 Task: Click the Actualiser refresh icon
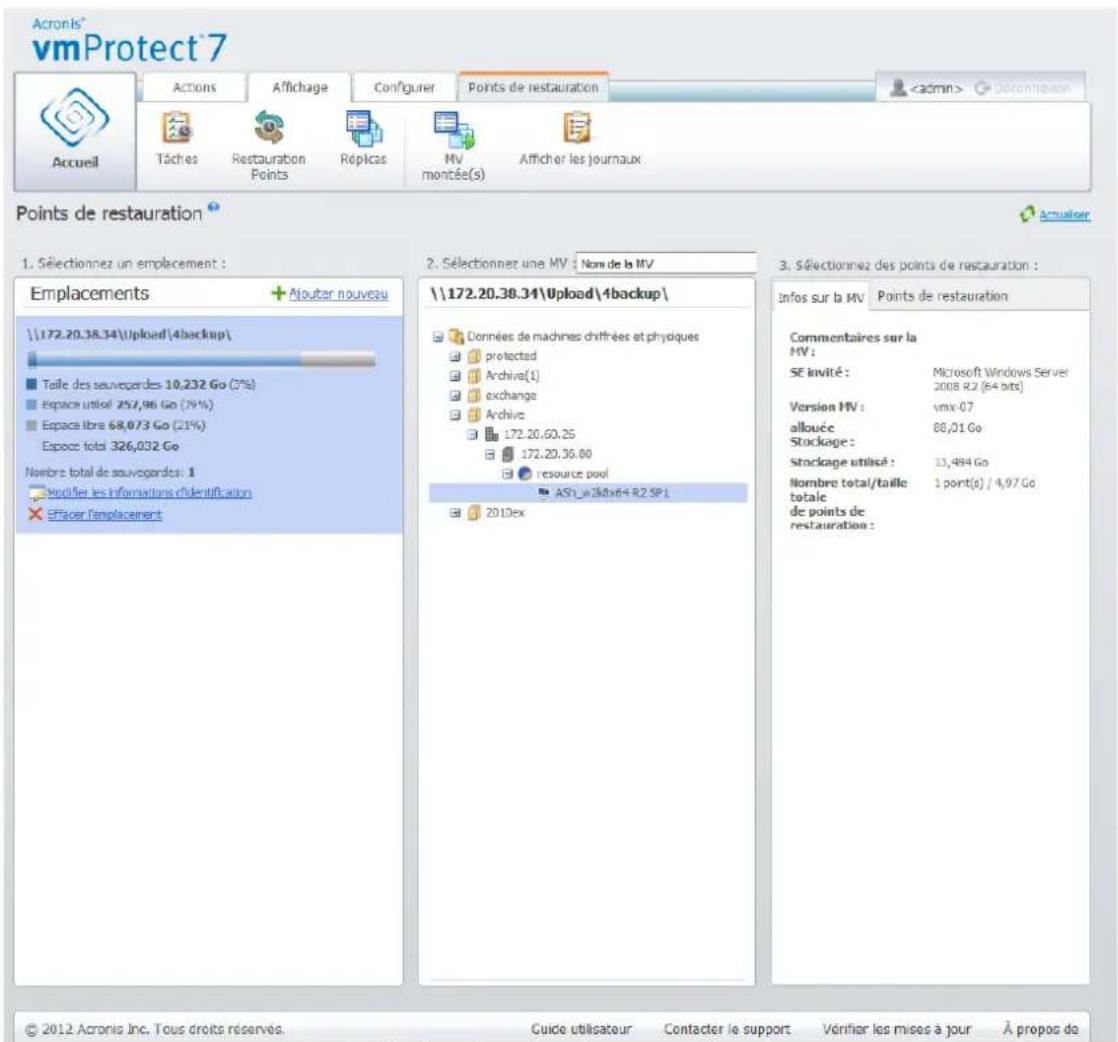(x=1027, y=214)
